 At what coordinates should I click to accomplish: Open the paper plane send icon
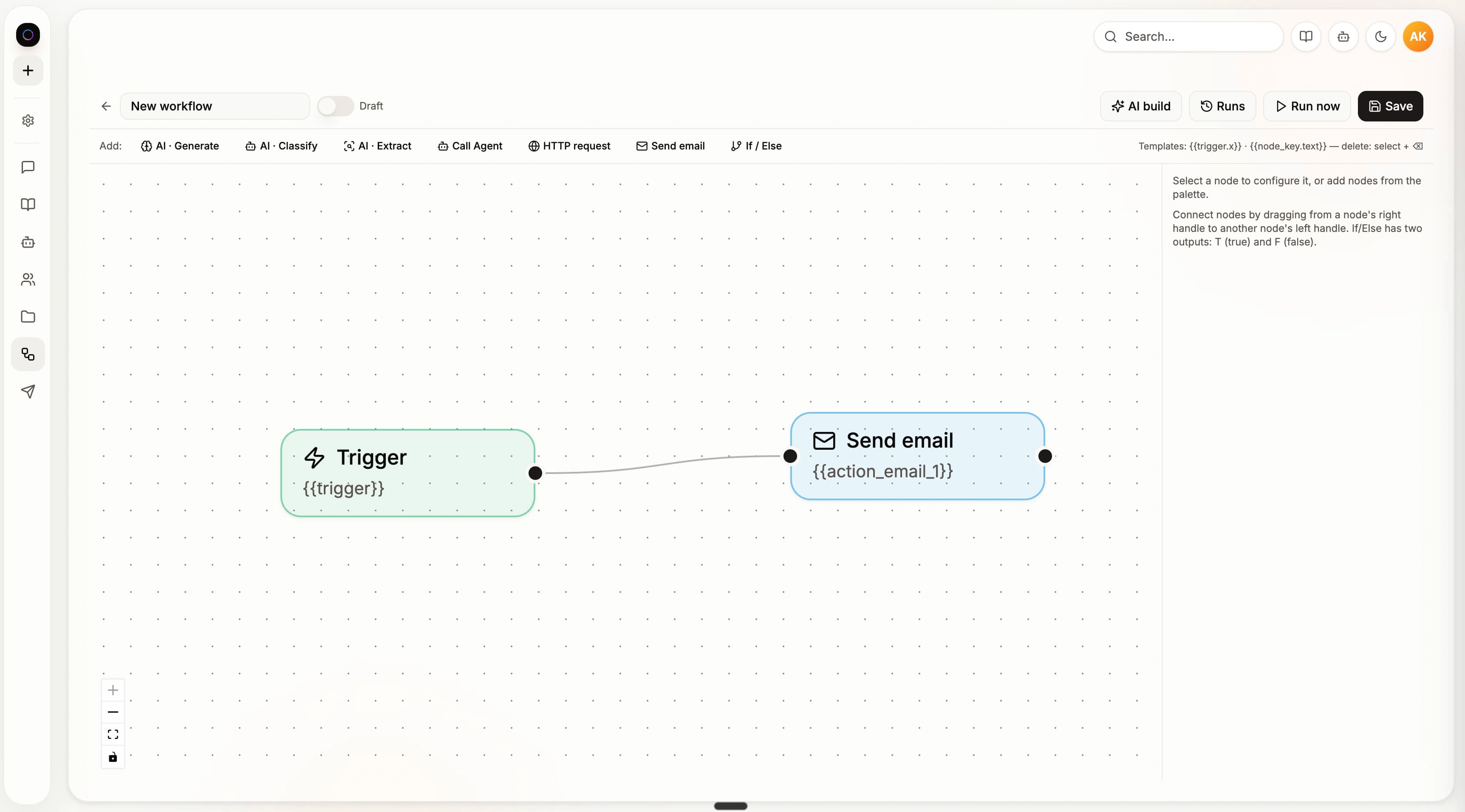coord(28,391)
